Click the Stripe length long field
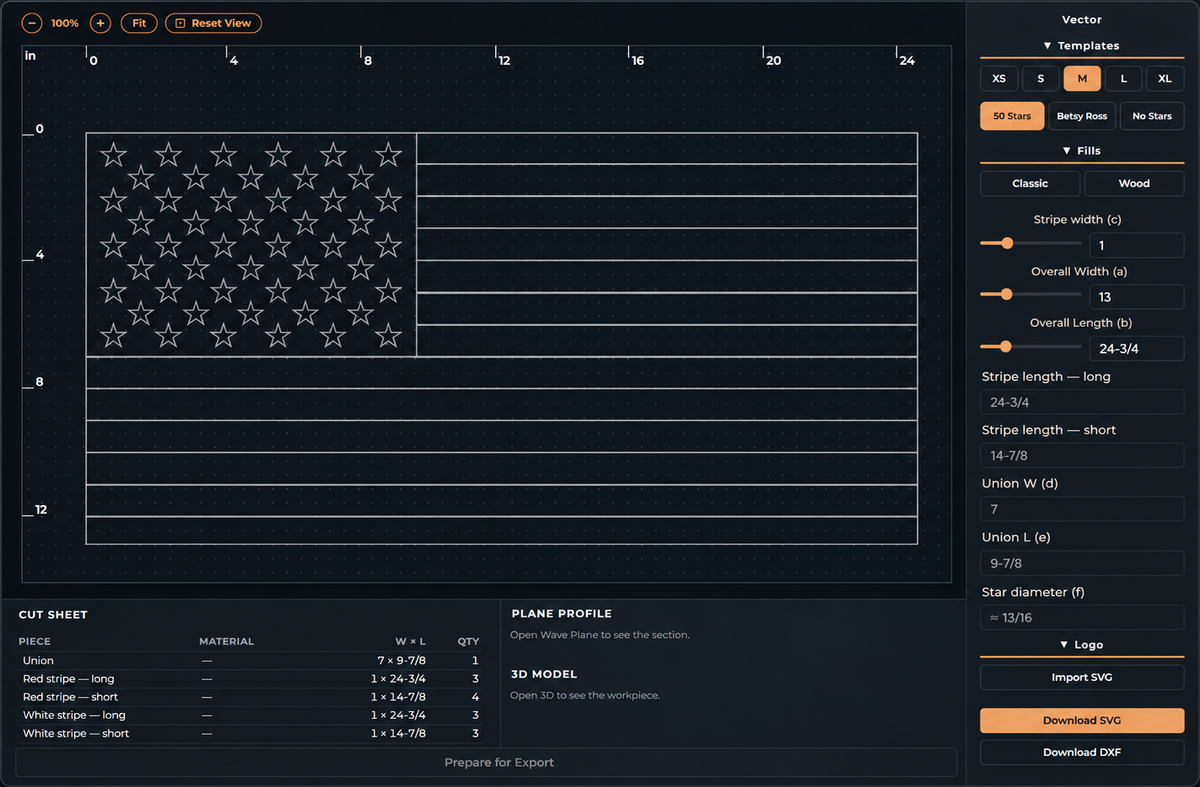The image size is (1200, 787). 1082,402
